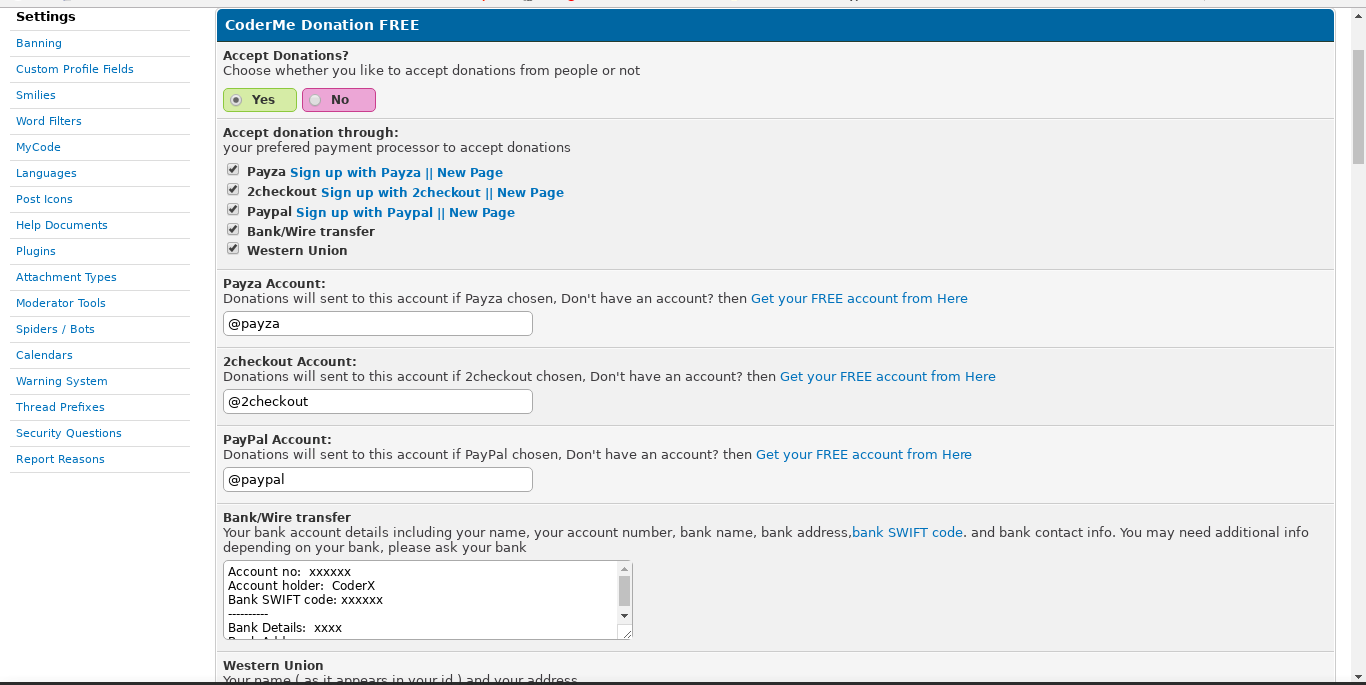This screenshot has width=1366, height=685.
Task: Click into the Payza Account field
Action: point(377,324)
